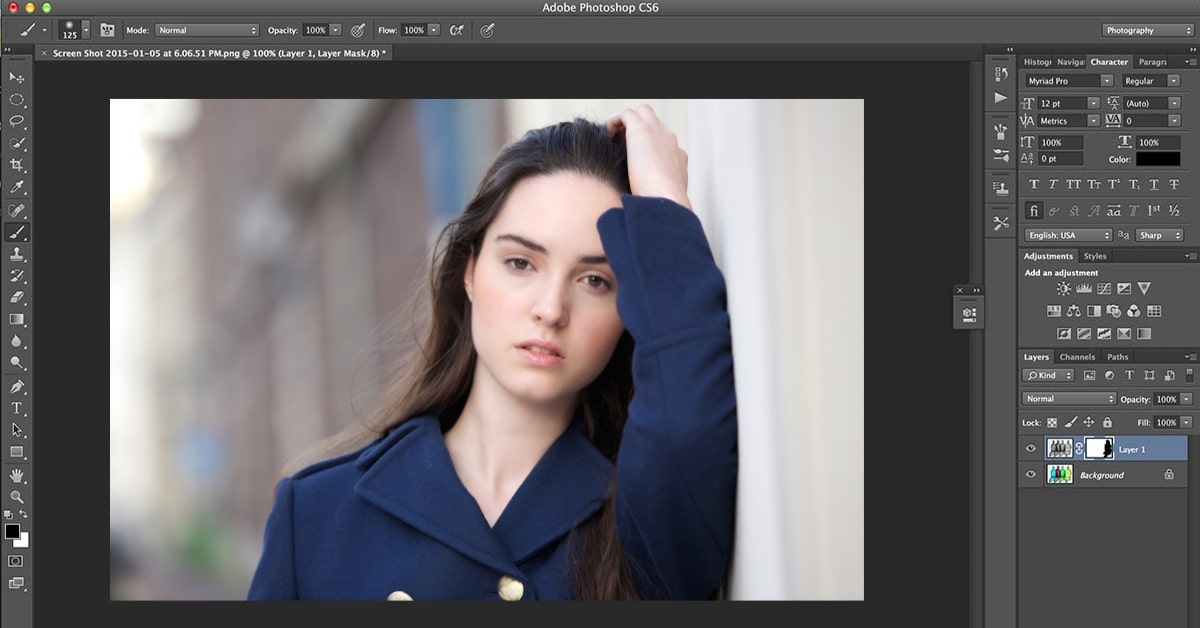Screen dimensions: 1200x628
Task: Toggle Strikethrough text style
Action: pos(1174,185)
